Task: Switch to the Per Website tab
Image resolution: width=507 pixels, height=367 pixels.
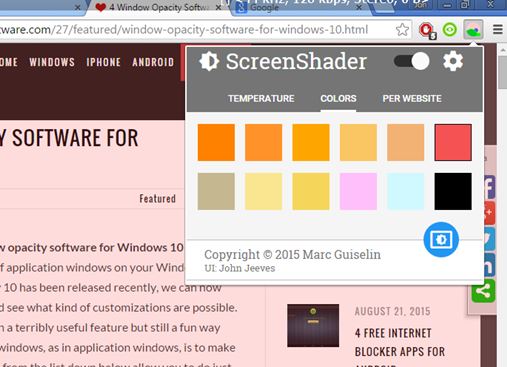Action: pos(412,99)
